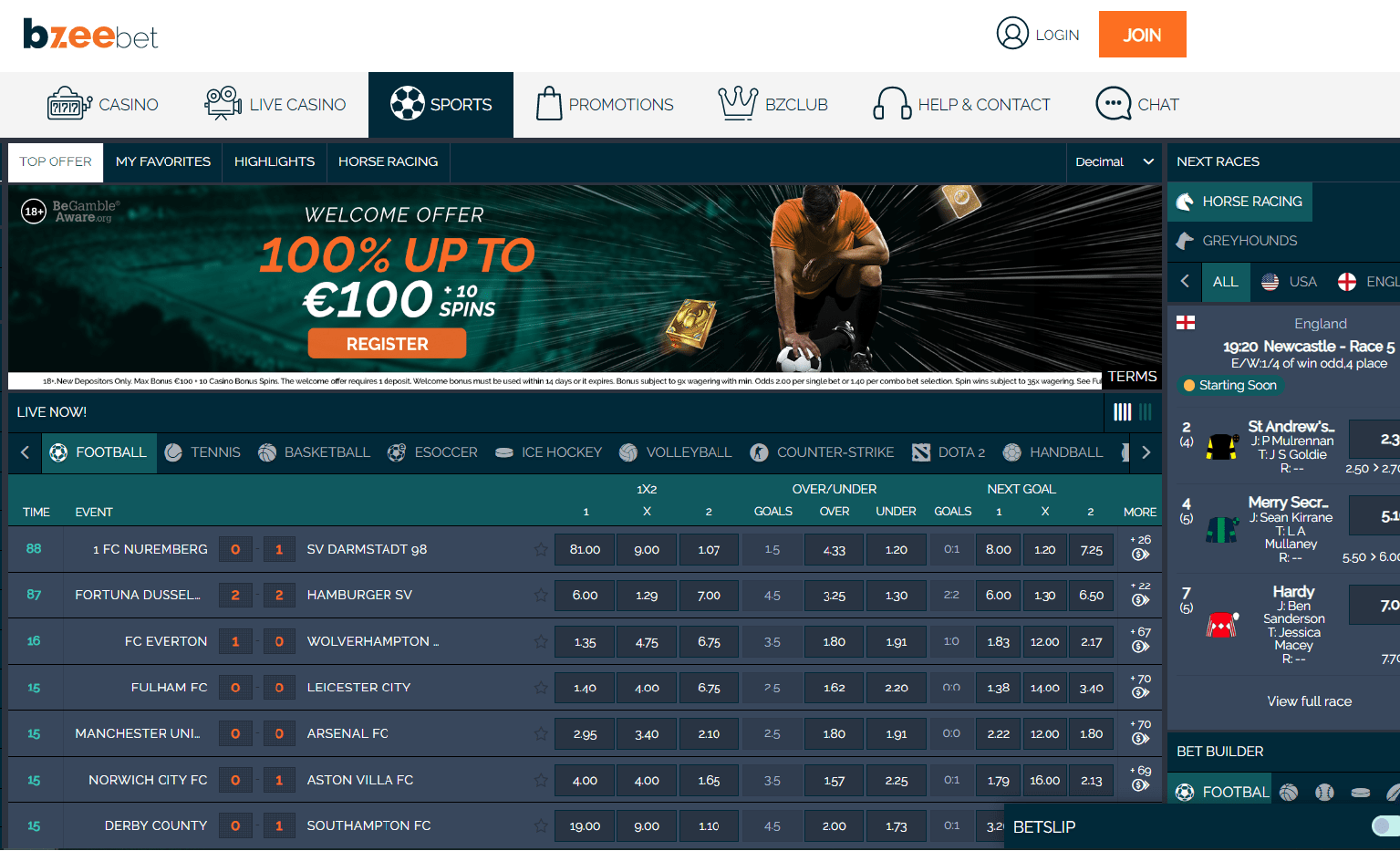Favorite the Fortuna Dusseldorf vs Hamburger SV match
The height and width of the screenshot is (851, 1400).
tap(541, 595)
